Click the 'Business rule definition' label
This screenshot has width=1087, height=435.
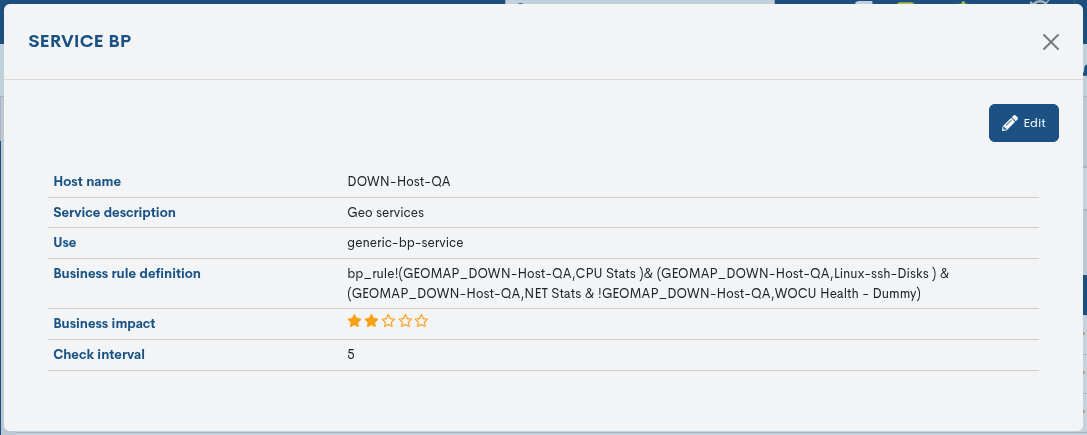(127, 273)
